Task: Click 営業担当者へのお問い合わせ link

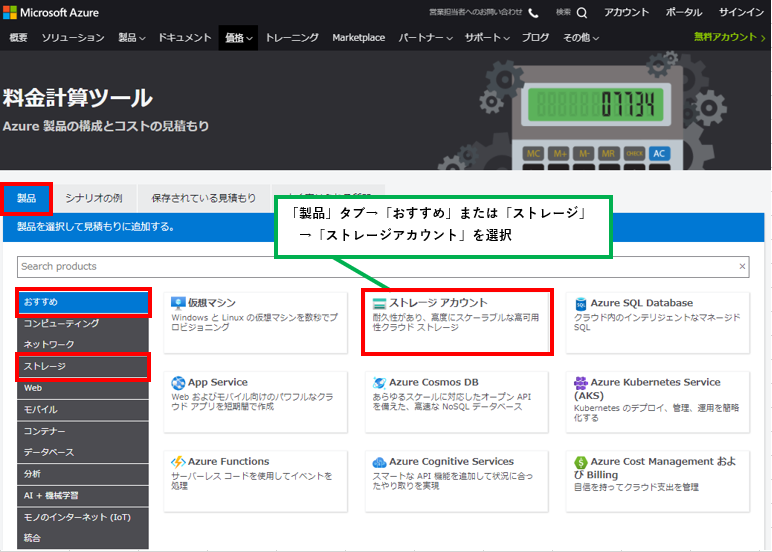Action: pyautogui.click(x=475, y=12)
